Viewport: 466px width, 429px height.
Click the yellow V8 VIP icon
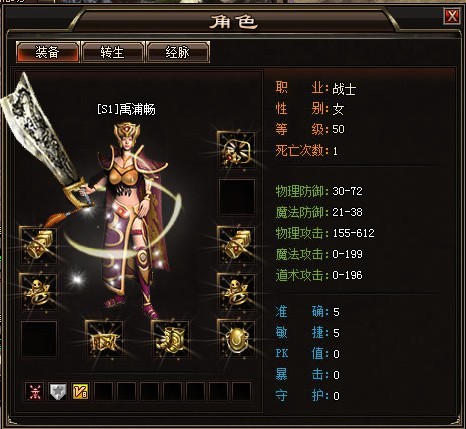point(80,391)
